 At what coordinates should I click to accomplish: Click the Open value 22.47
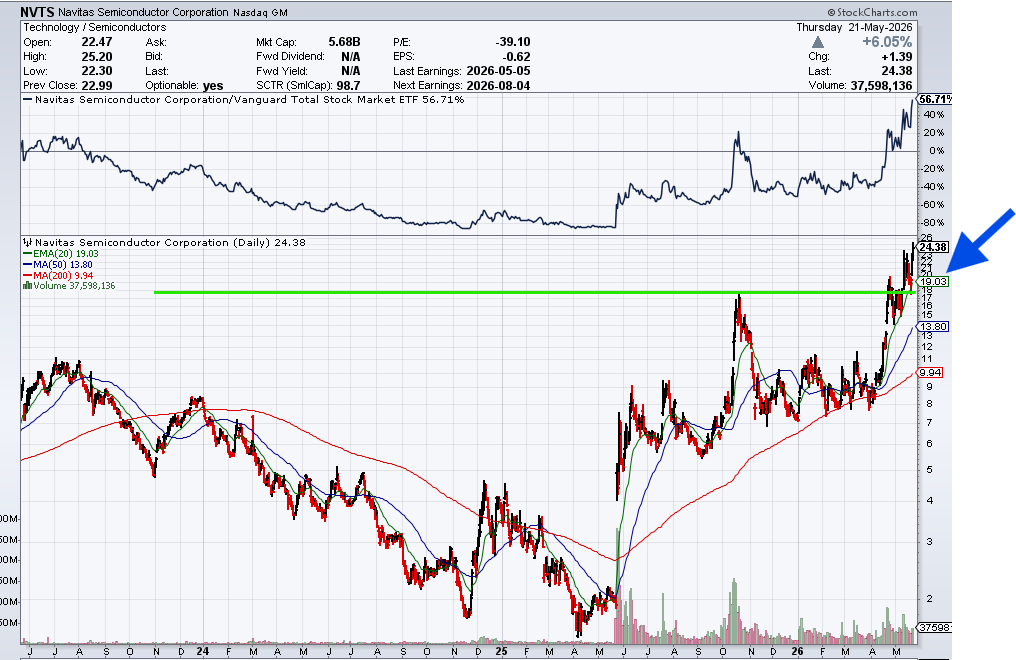(x=97, y=42)
